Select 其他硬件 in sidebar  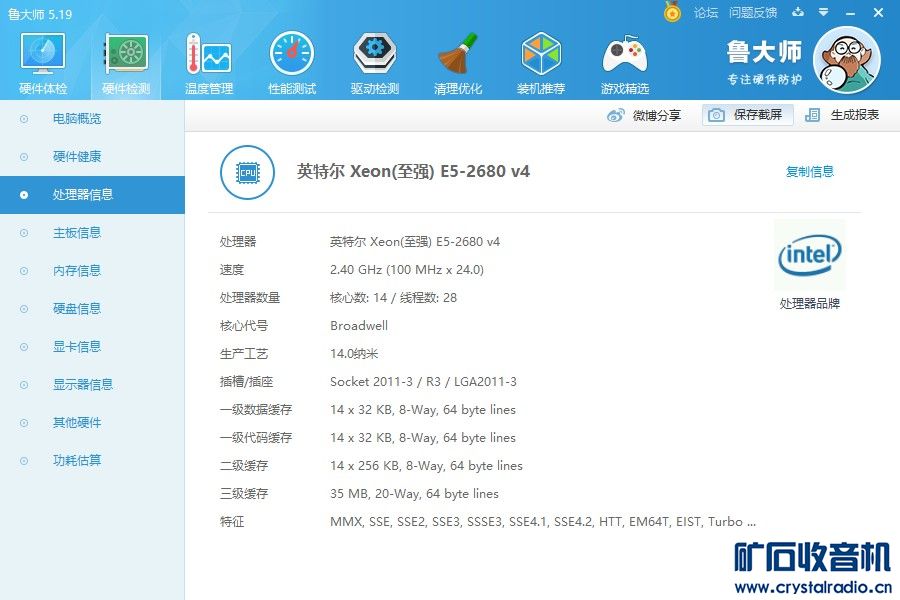click(x=92, y=423)
